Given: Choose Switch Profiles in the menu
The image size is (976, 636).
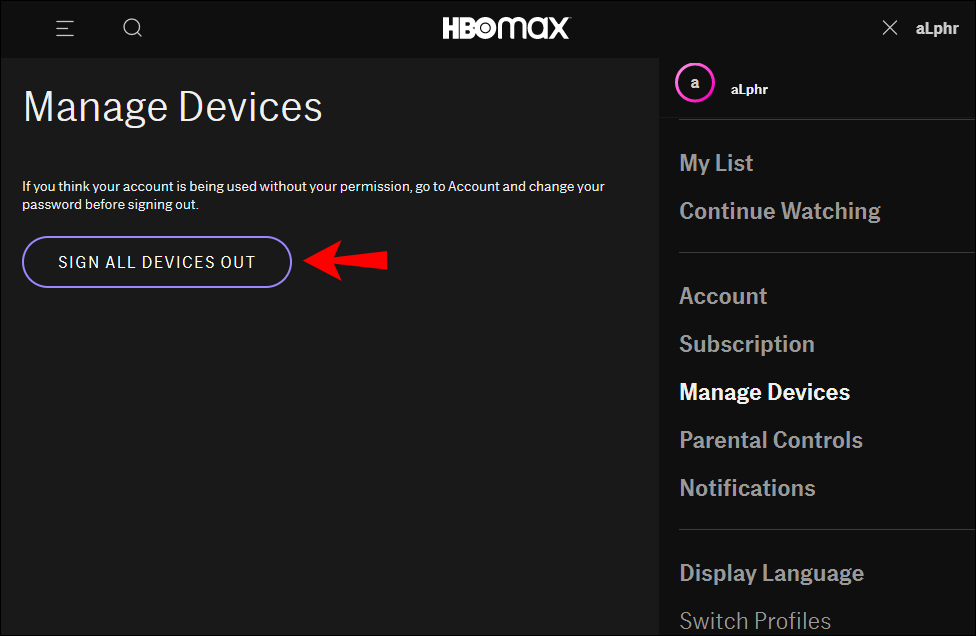Looking at the screenshot, I should (755, 620).
